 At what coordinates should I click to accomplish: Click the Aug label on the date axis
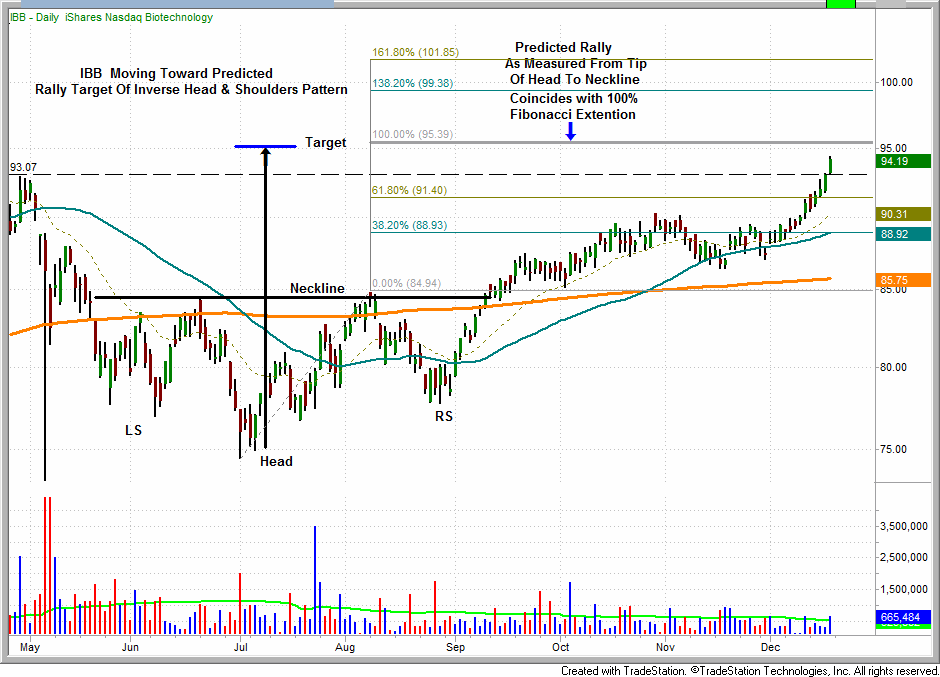345,648
